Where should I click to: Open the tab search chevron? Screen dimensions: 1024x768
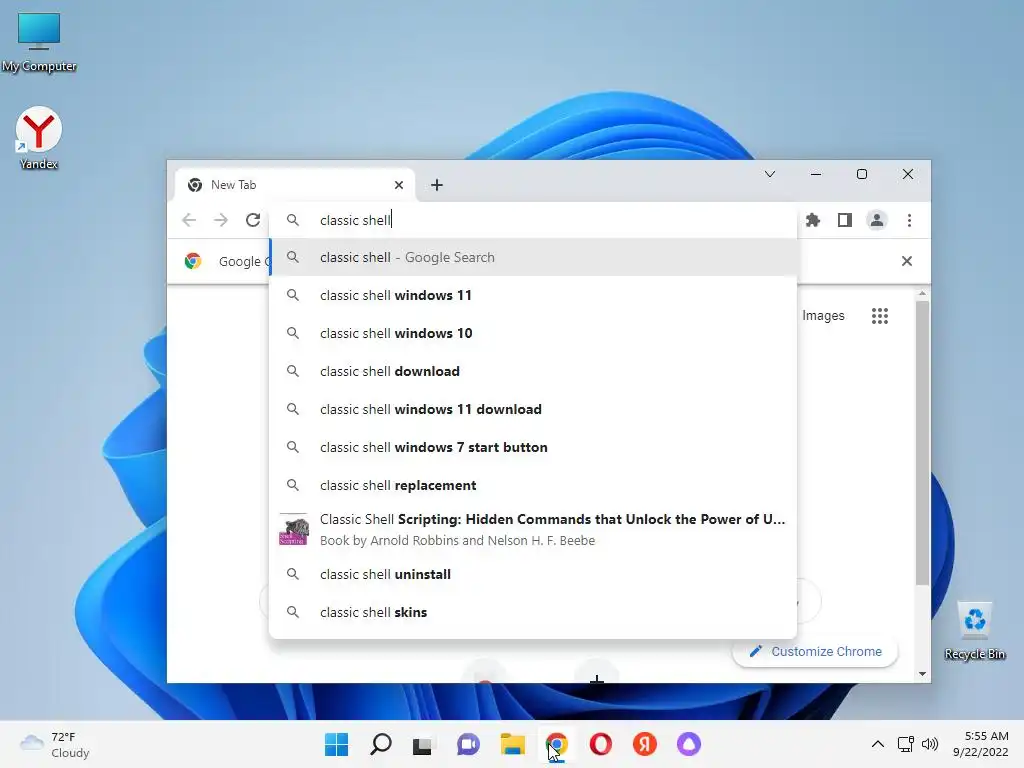770,174
